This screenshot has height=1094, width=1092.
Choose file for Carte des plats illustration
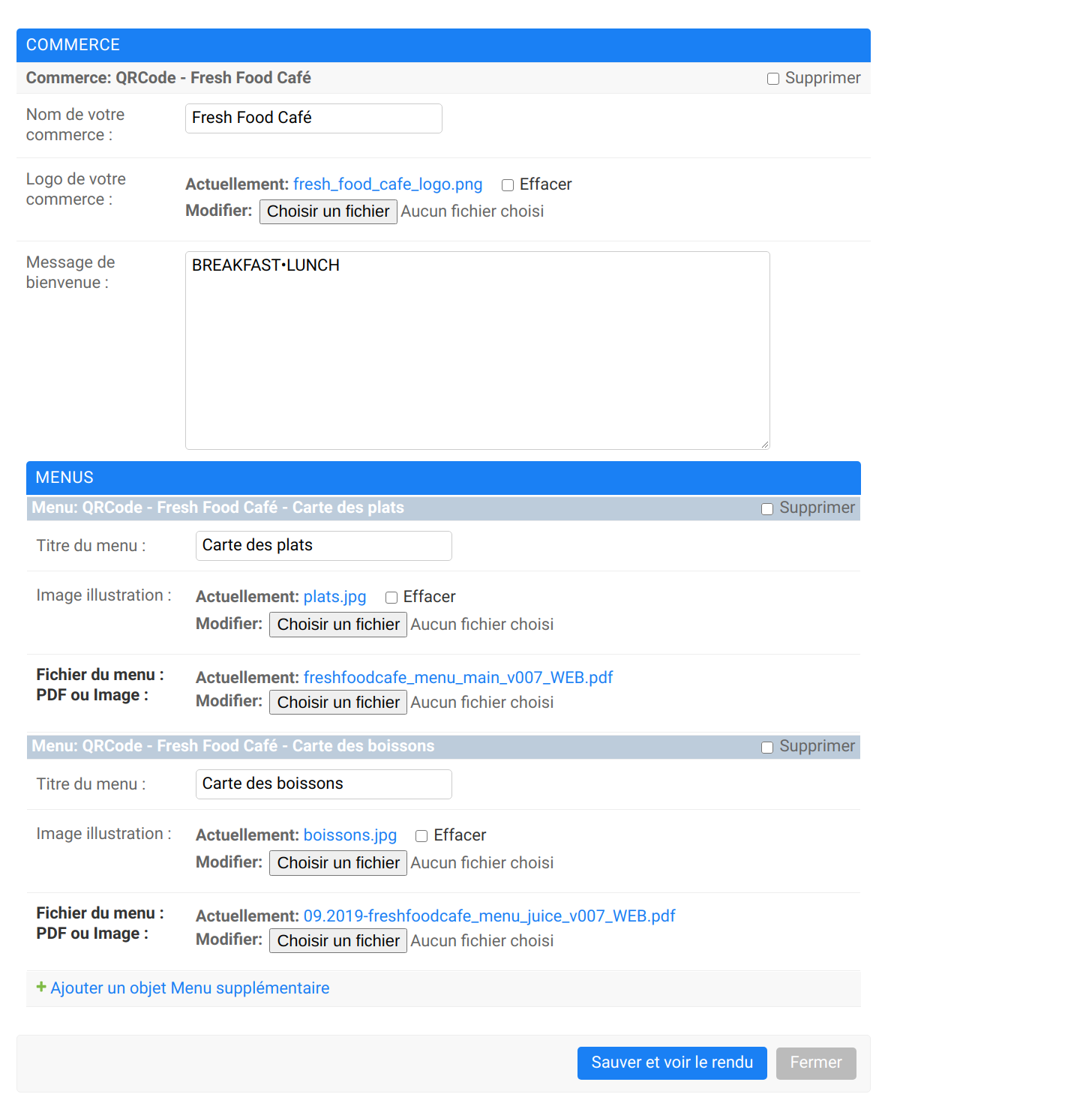[338, 625]
